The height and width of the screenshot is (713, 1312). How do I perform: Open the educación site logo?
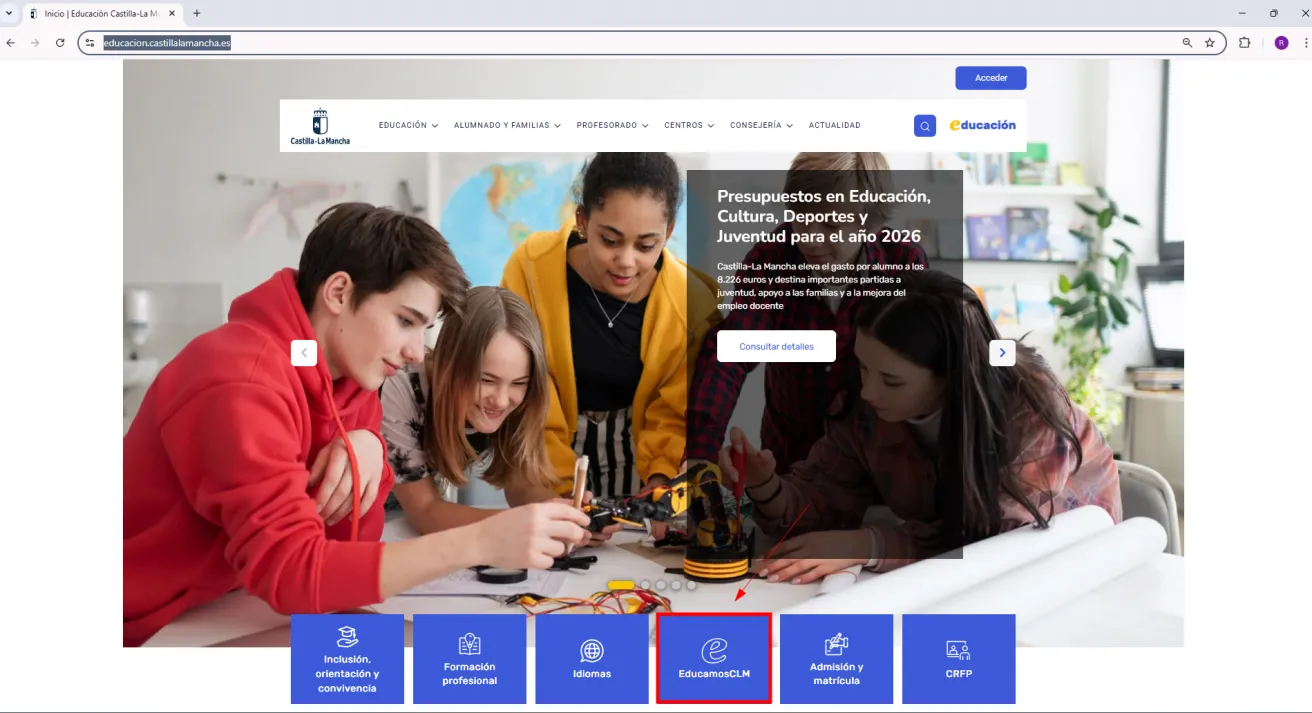tap(982, 125)
